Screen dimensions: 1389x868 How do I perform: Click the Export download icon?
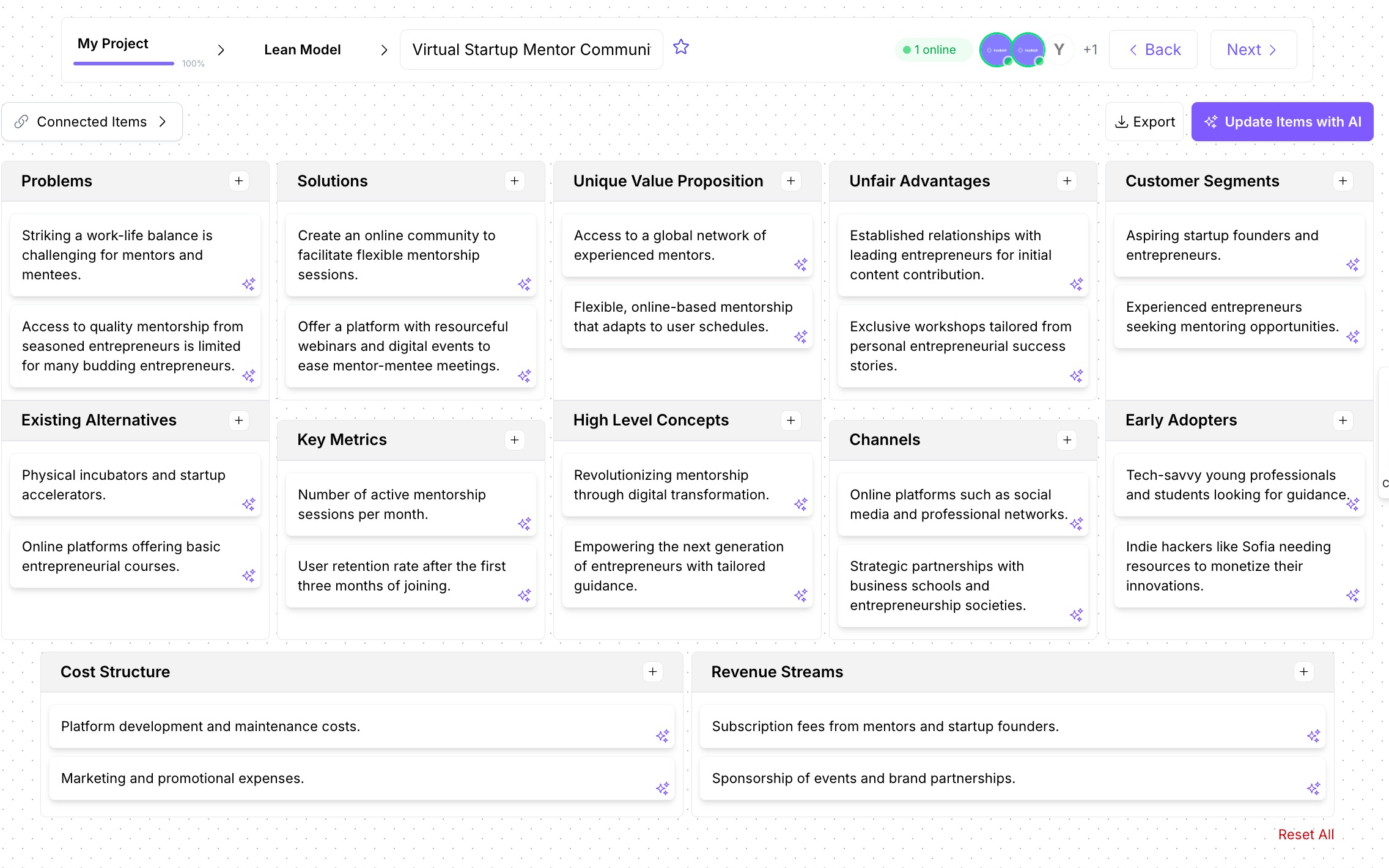tap(1123, 122)
